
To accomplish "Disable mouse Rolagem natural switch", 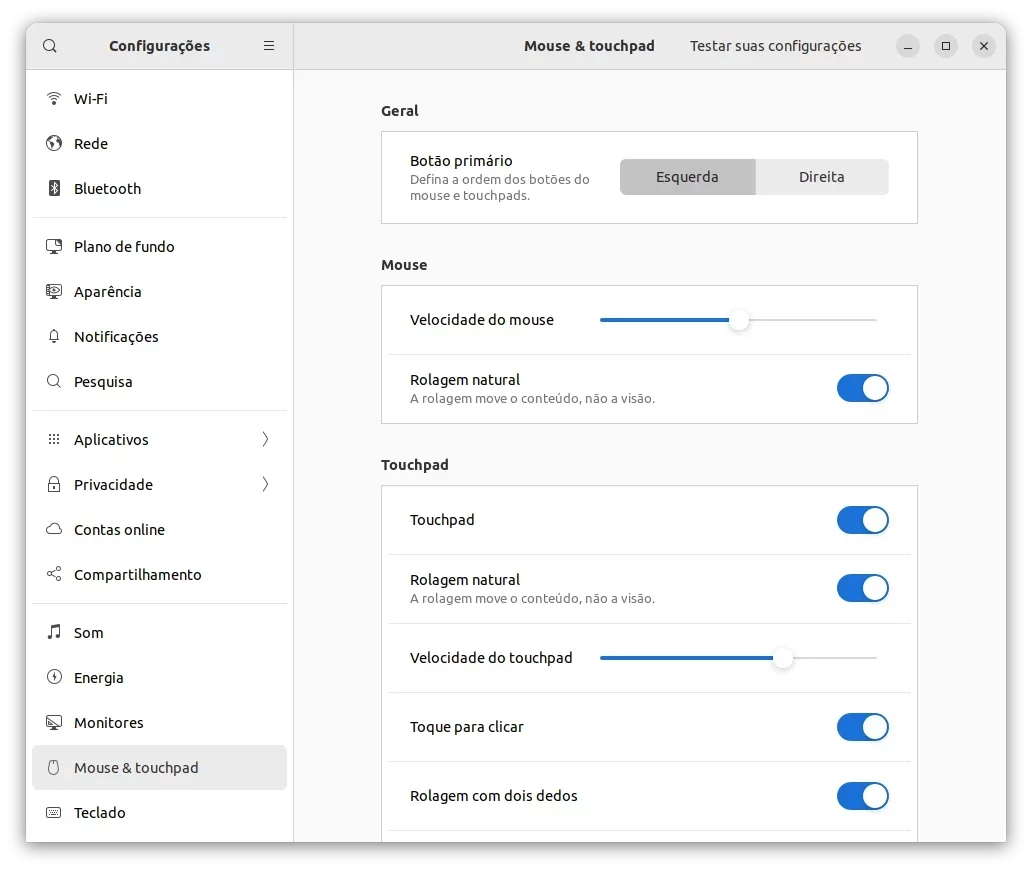I will click(862, 388).
